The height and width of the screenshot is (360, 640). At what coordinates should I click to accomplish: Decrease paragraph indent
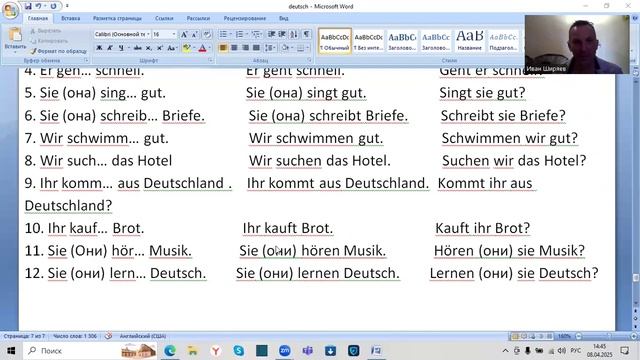coord(271,34)
